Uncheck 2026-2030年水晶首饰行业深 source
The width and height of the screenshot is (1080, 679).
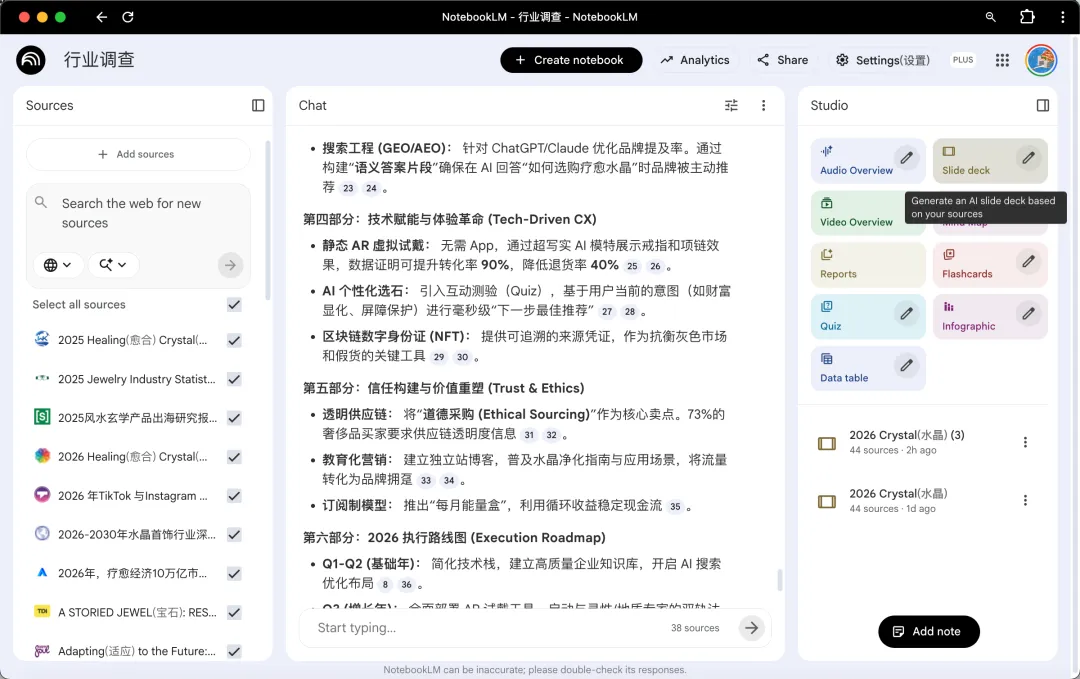(234, 534)
